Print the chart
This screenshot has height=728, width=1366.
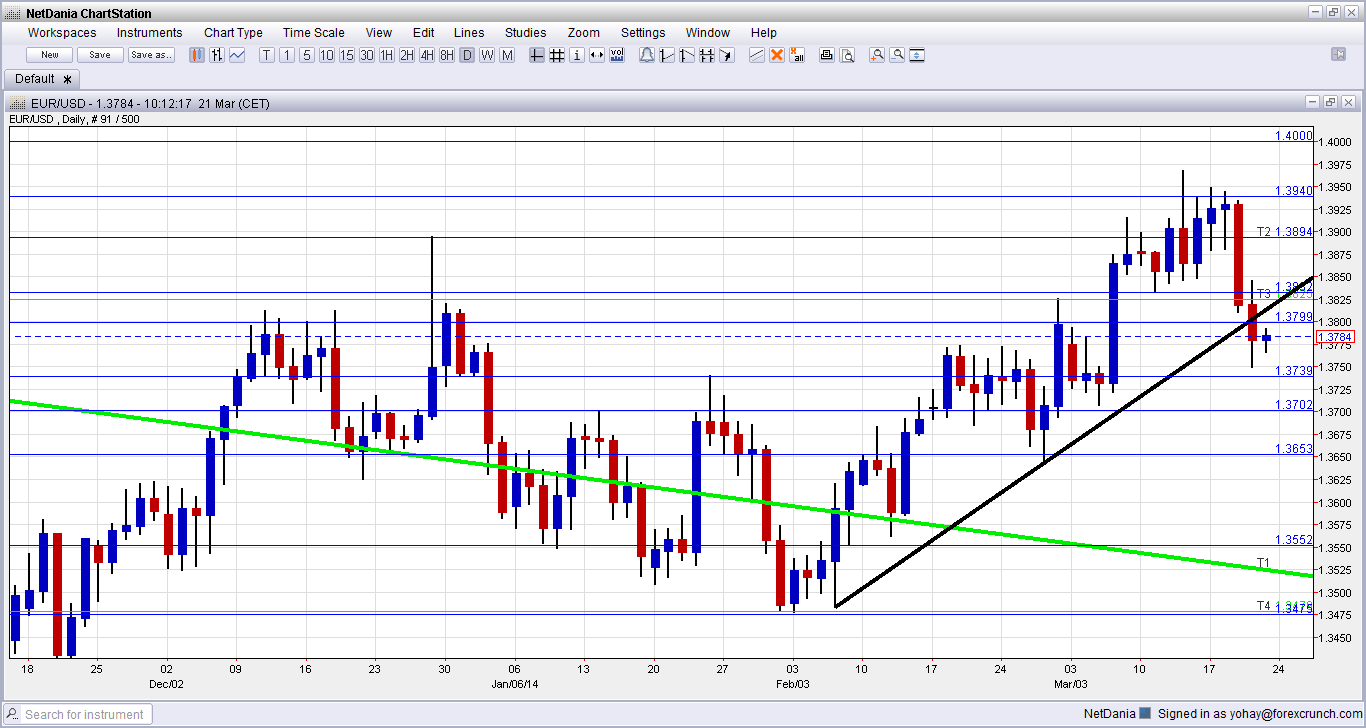826,55
